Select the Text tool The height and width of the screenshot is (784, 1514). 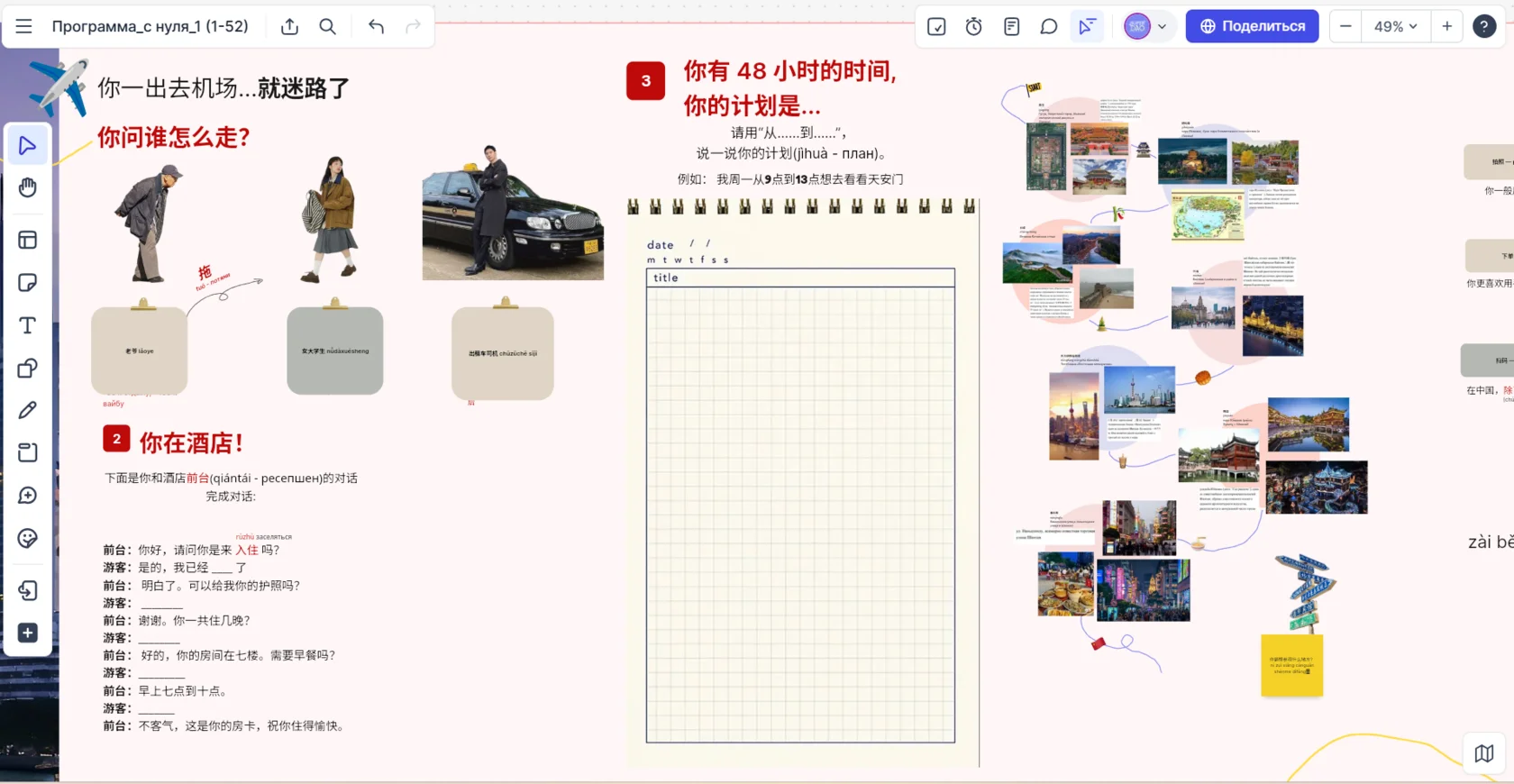click(x=28, y=325)
